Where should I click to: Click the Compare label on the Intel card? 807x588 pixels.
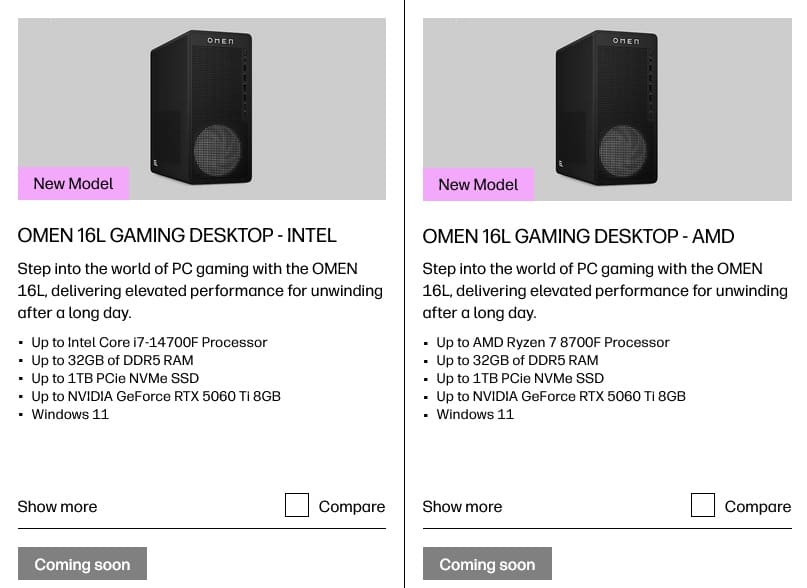[352, 507]
